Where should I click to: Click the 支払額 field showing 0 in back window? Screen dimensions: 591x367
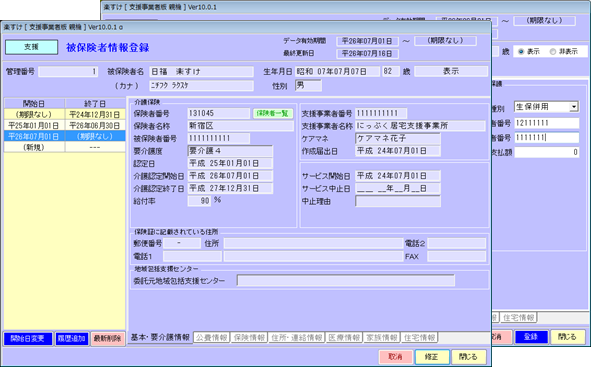click(547, 152)
